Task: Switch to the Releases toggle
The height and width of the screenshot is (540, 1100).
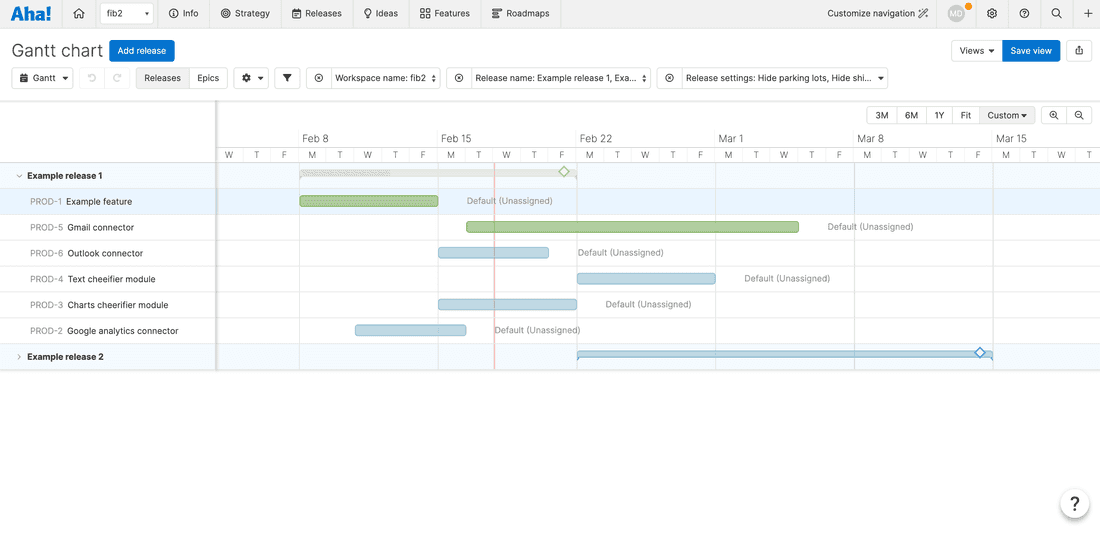Action: (163, 79)
